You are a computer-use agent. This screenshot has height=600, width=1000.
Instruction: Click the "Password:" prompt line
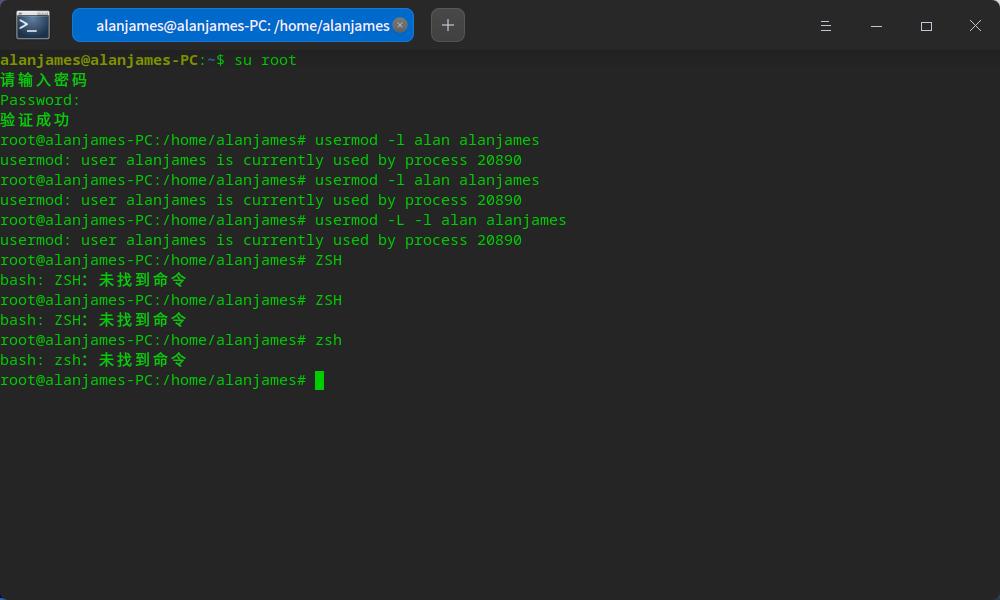point(40,100)
